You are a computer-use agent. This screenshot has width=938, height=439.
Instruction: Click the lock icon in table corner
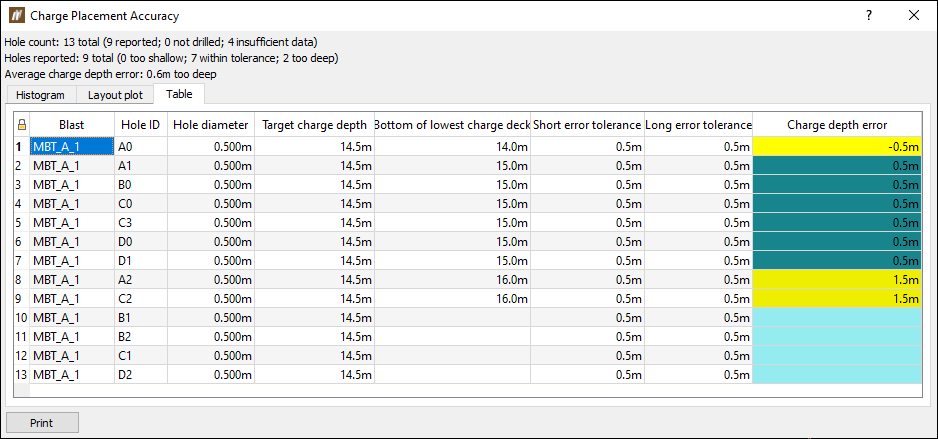coord(22,125)
